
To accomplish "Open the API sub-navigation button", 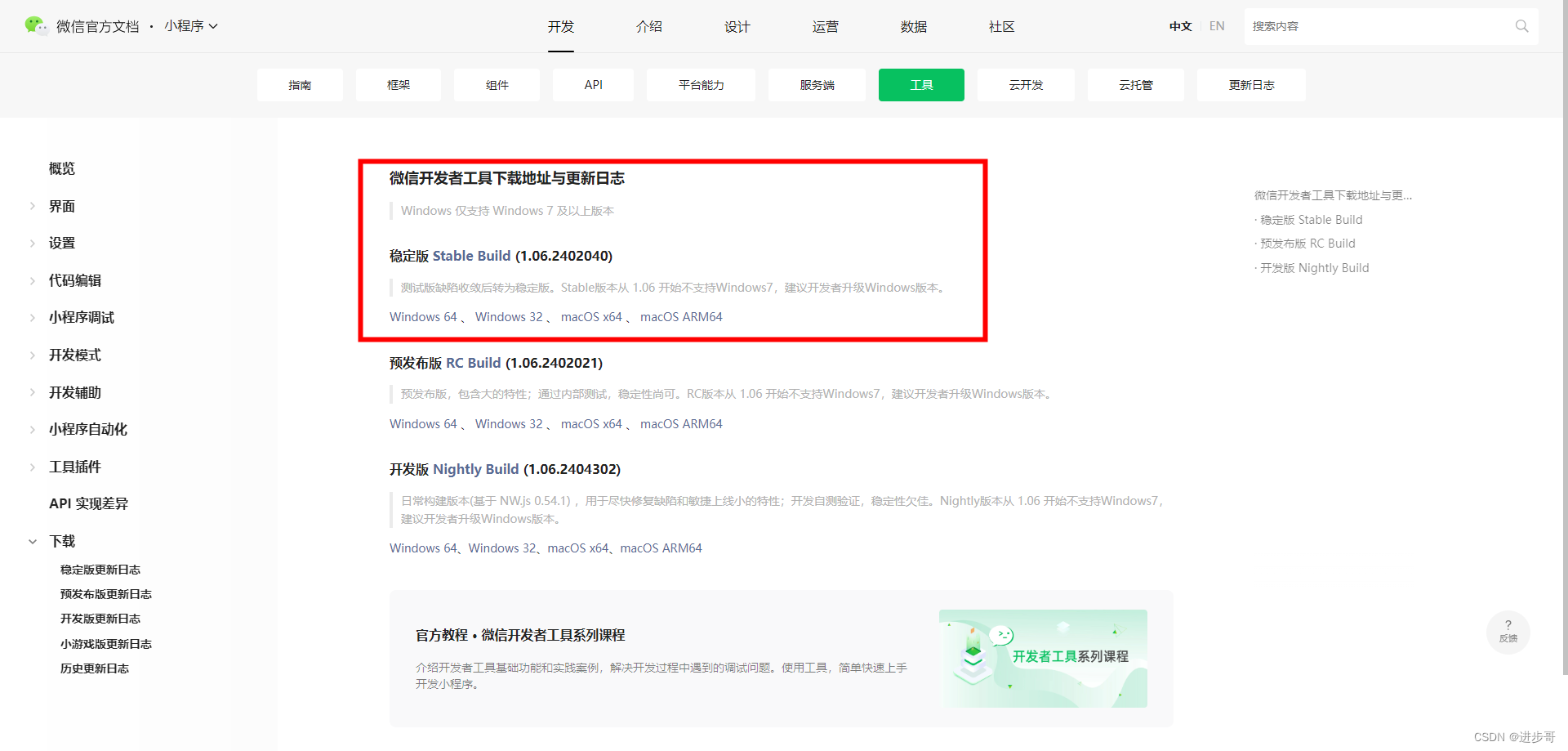I will coord(594,85).
